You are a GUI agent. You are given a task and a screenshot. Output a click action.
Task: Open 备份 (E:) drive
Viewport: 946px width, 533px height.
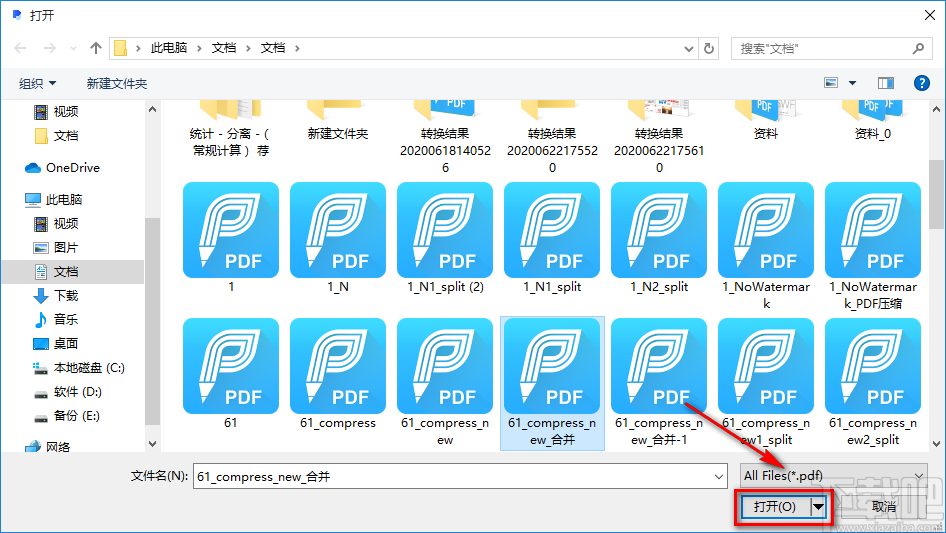tap(67, 416)
